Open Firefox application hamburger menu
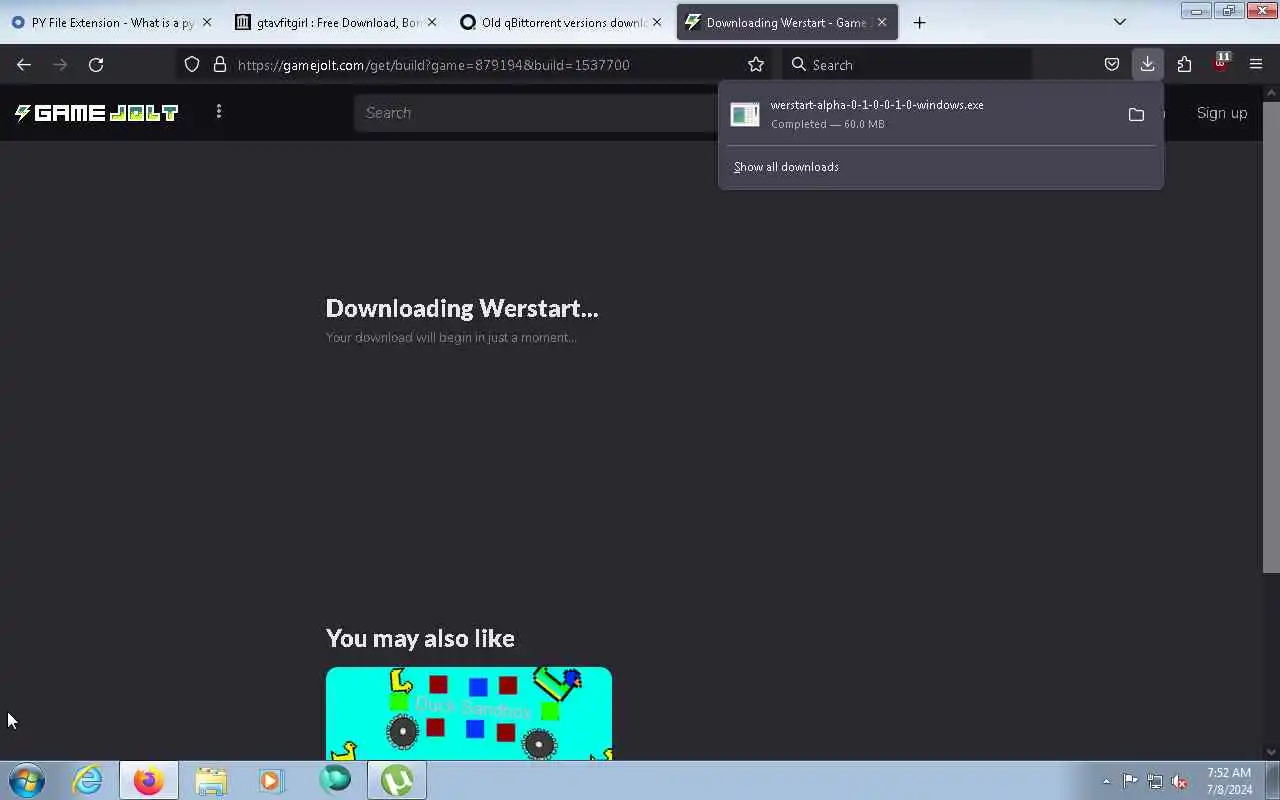The height and width of the screenshot is (800, 1280). pos(1256,65)
